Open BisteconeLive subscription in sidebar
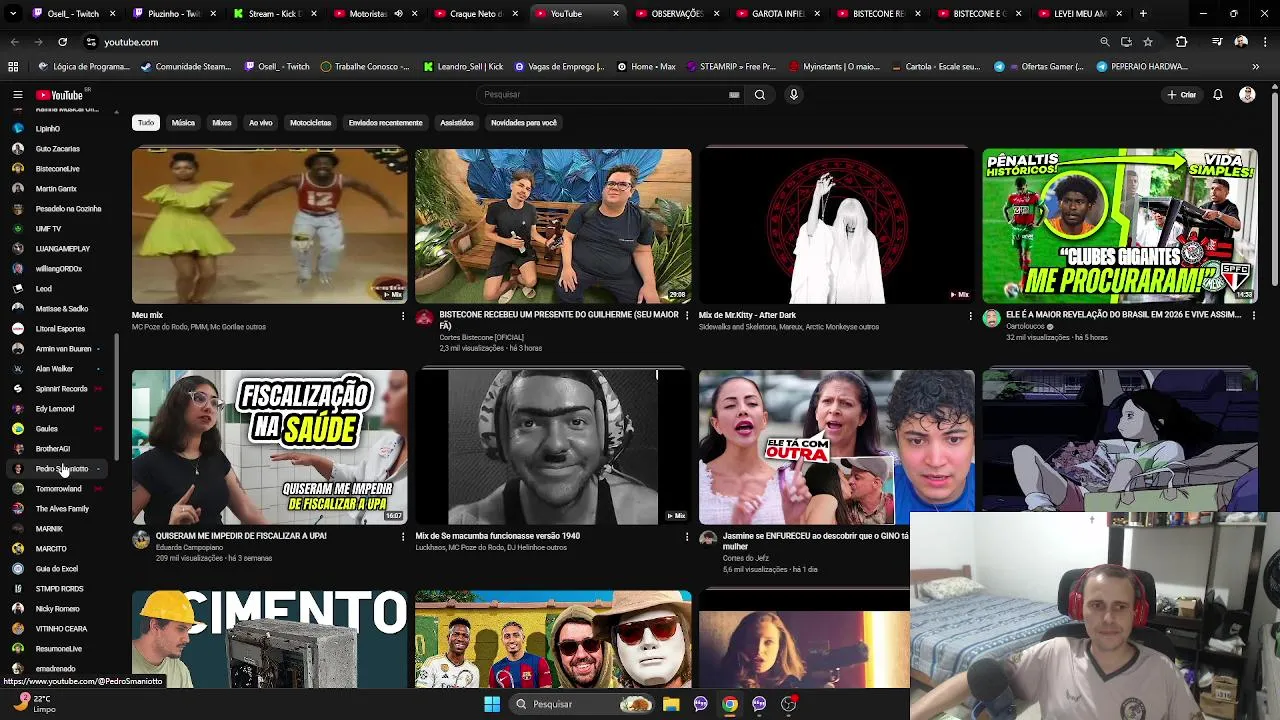Viewport: 1280px width, 720px height. (58, 169)
